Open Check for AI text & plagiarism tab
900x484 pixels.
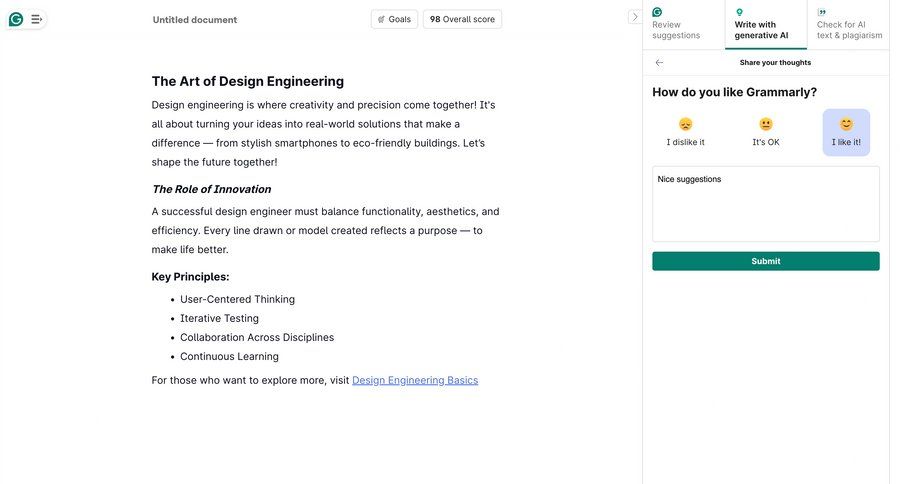(x=848, y=25)
